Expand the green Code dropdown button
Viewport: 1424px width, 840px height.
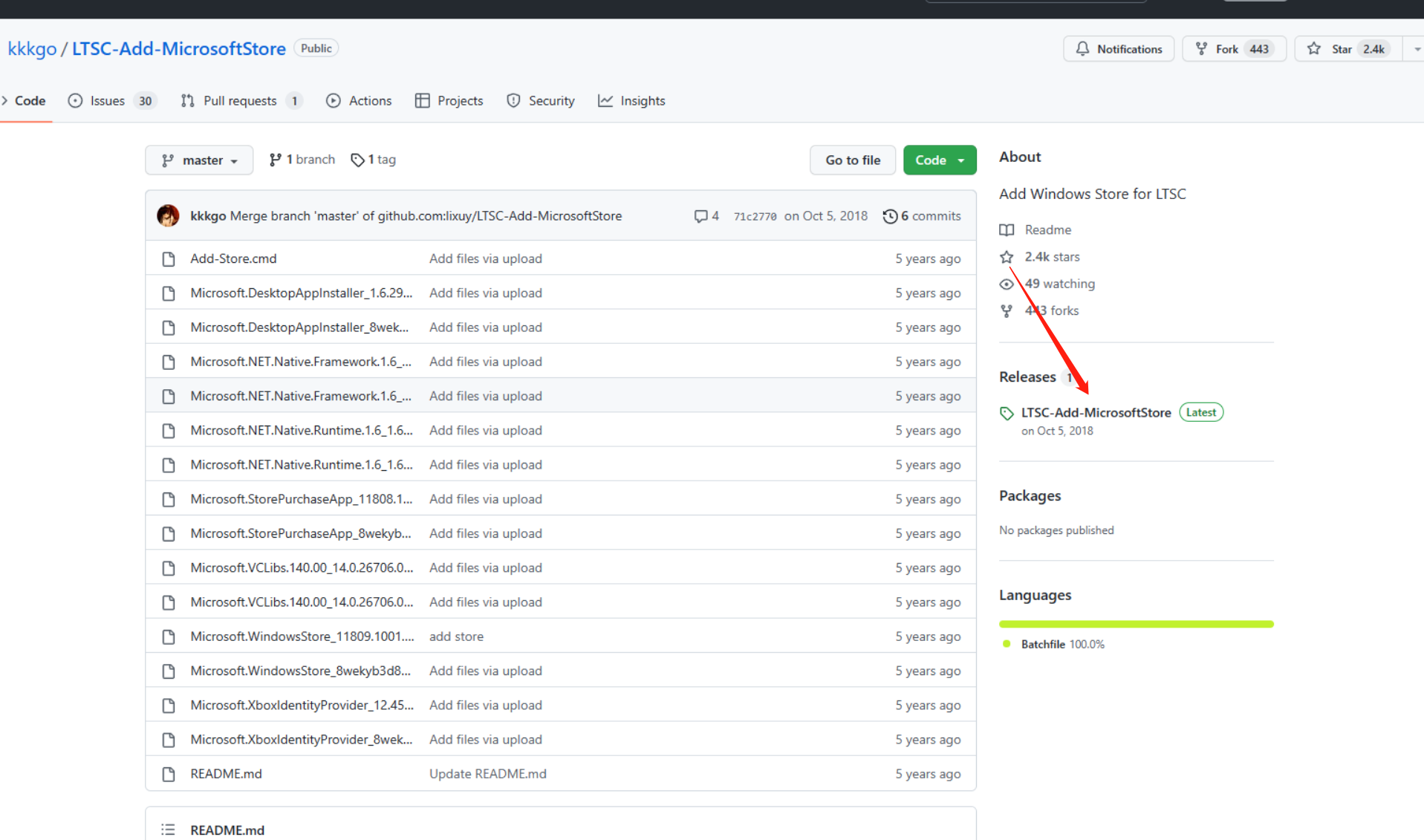940,160
